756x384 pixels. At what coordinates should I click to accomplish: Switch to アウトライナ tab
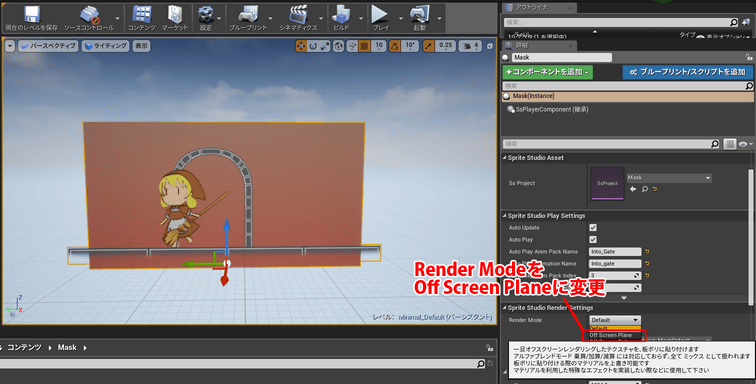coord(539,8)
